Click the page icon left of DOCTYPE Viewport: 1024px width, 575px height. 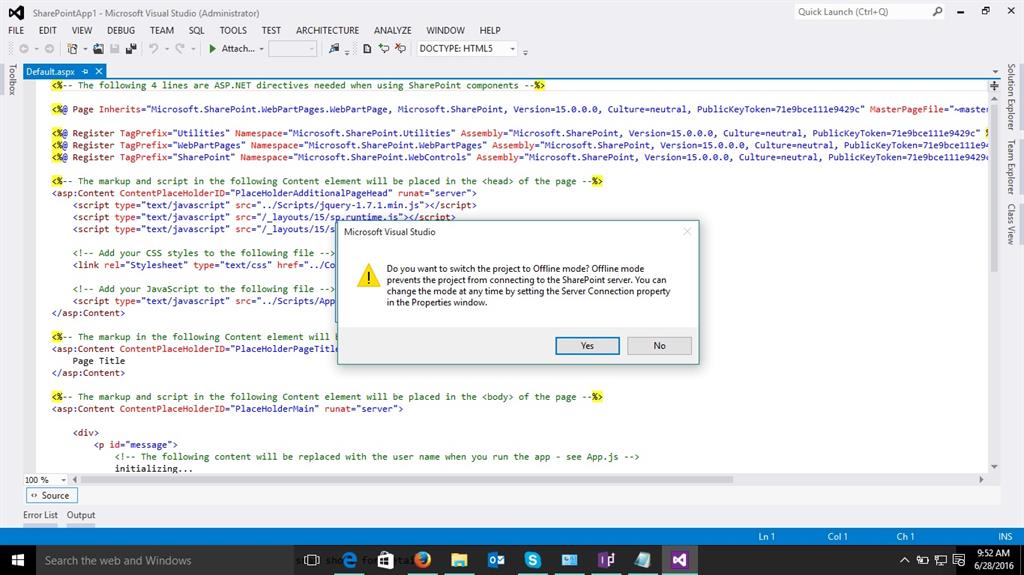click(367, 48)
